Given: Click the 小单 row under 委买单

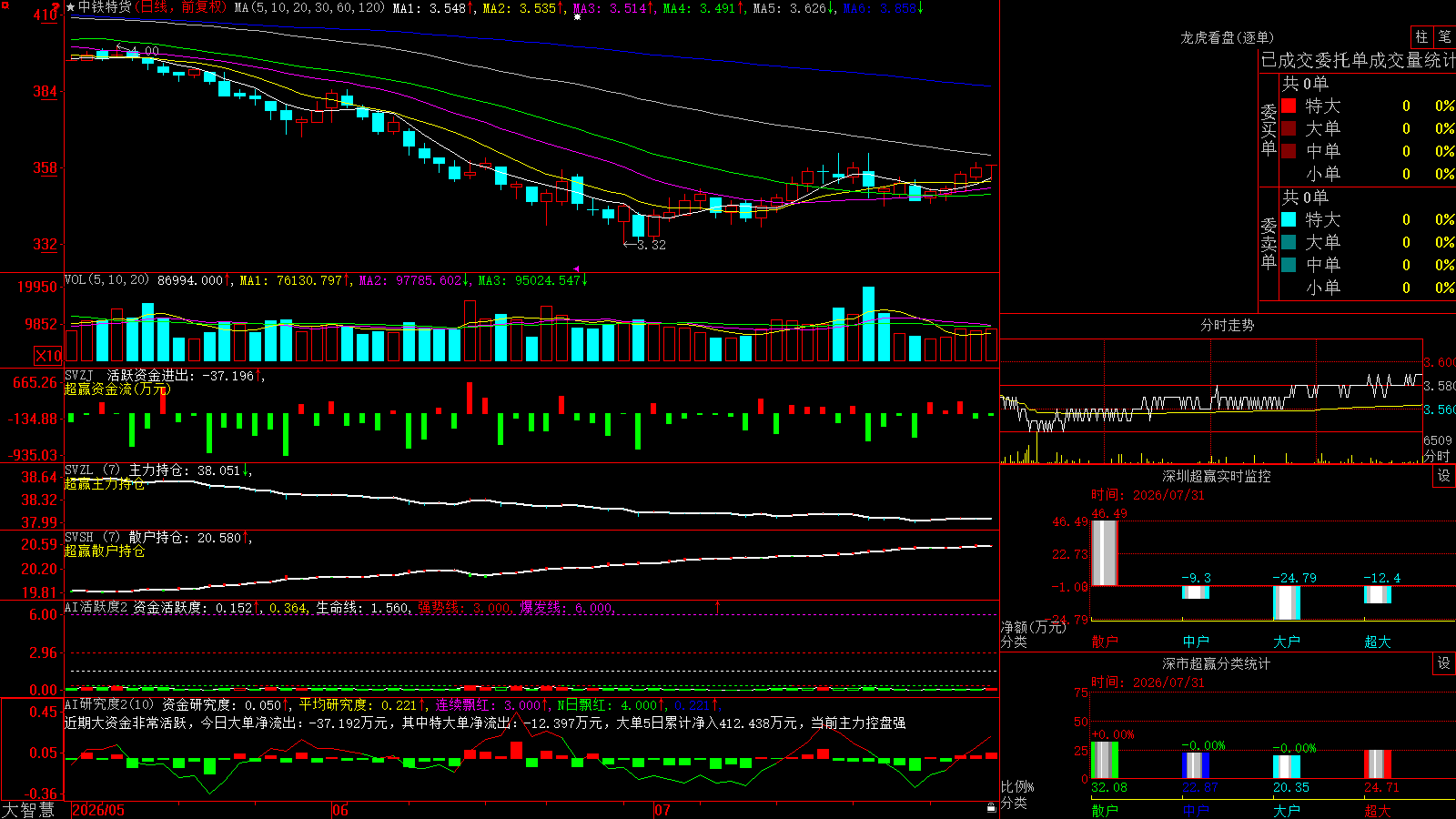Looking at the screenshot, I should (x=1369, y=174).
